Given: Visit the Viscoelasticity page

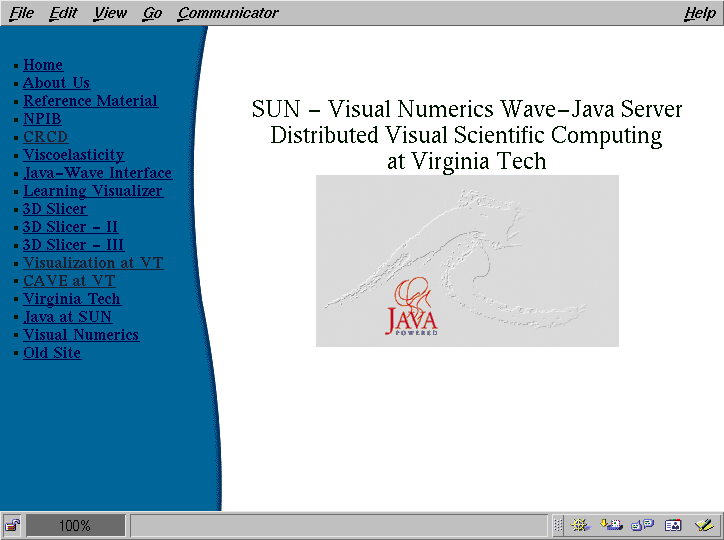Looking at the screenshot, I should [x=74, y=155].
